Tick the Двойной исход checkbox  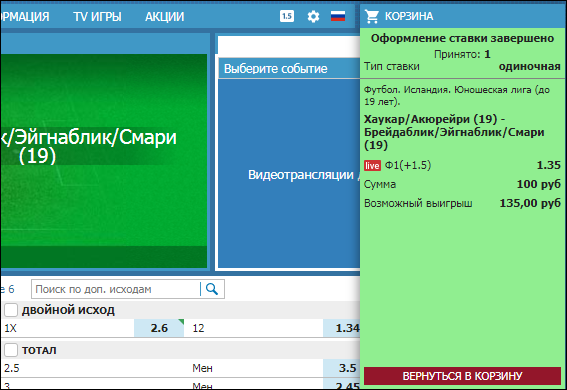[10, 310]
